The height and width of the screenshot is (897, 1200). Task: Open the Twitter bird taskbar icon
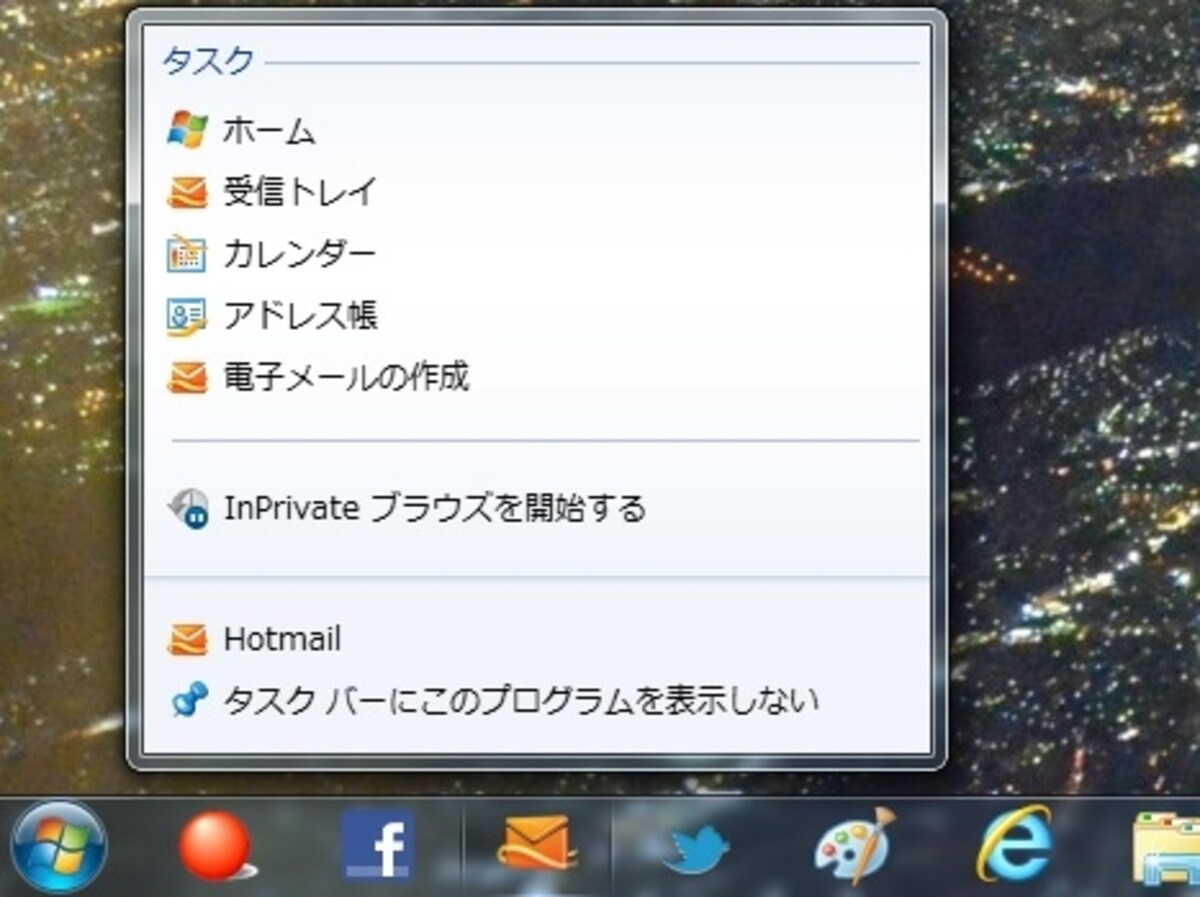point(696,849)
